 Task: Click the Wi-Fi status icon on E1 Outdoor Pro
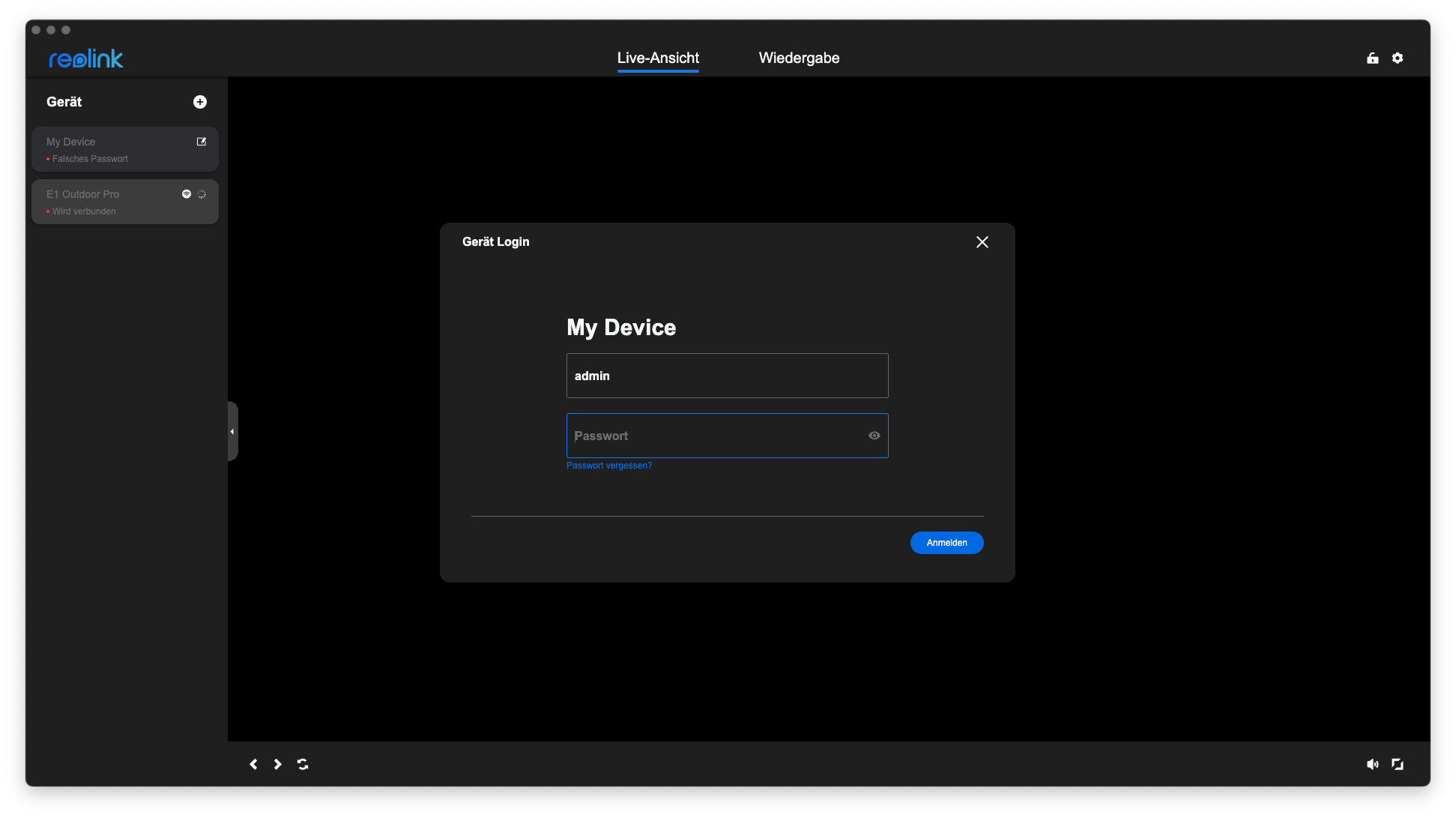(187, 194)
